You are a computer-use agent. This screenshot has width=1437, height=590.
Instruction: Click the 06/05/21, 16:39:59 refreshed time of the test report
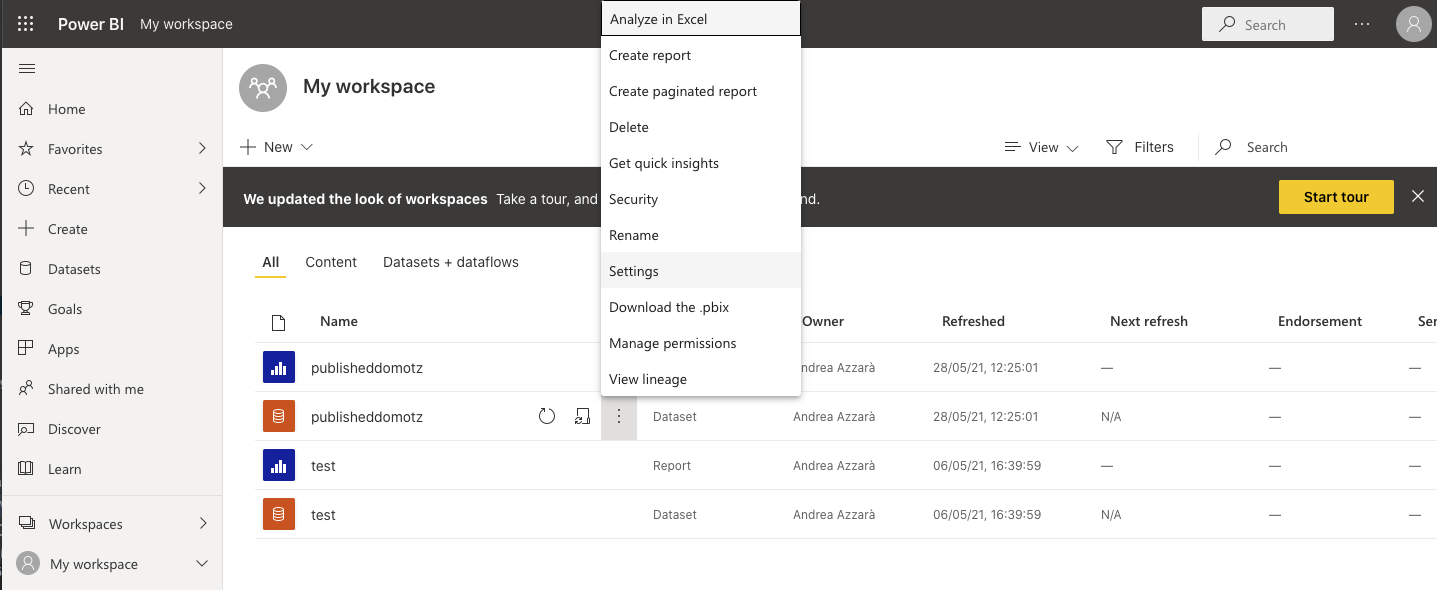pyautogui.click(x=987, y=465)
